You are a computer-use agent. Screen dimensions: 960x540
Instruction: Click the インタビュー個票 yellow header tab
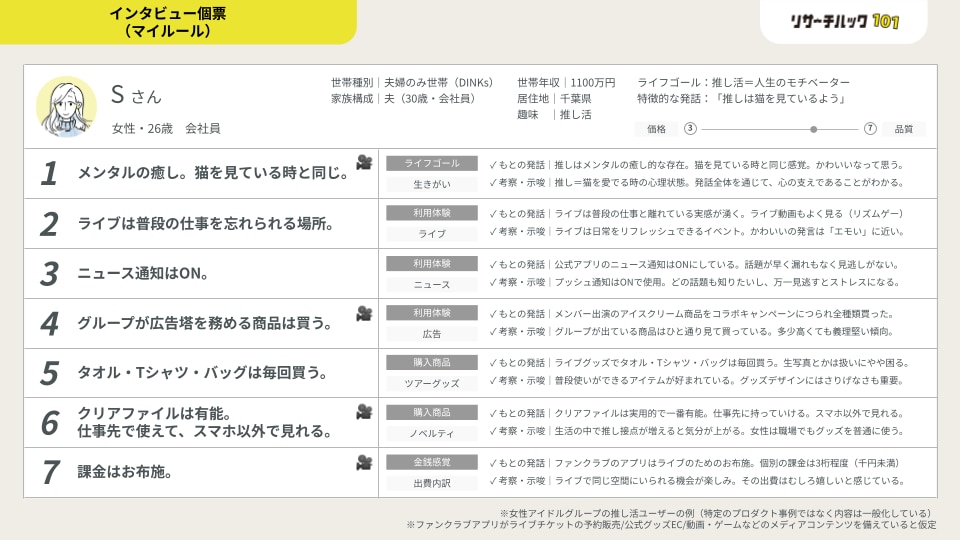168,22
